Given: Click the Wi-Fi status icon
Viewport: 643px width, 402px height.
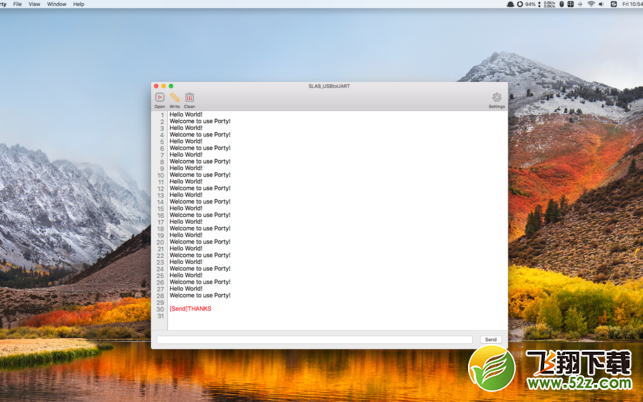Looking at the screenshot, I should (x=591, y=4).
